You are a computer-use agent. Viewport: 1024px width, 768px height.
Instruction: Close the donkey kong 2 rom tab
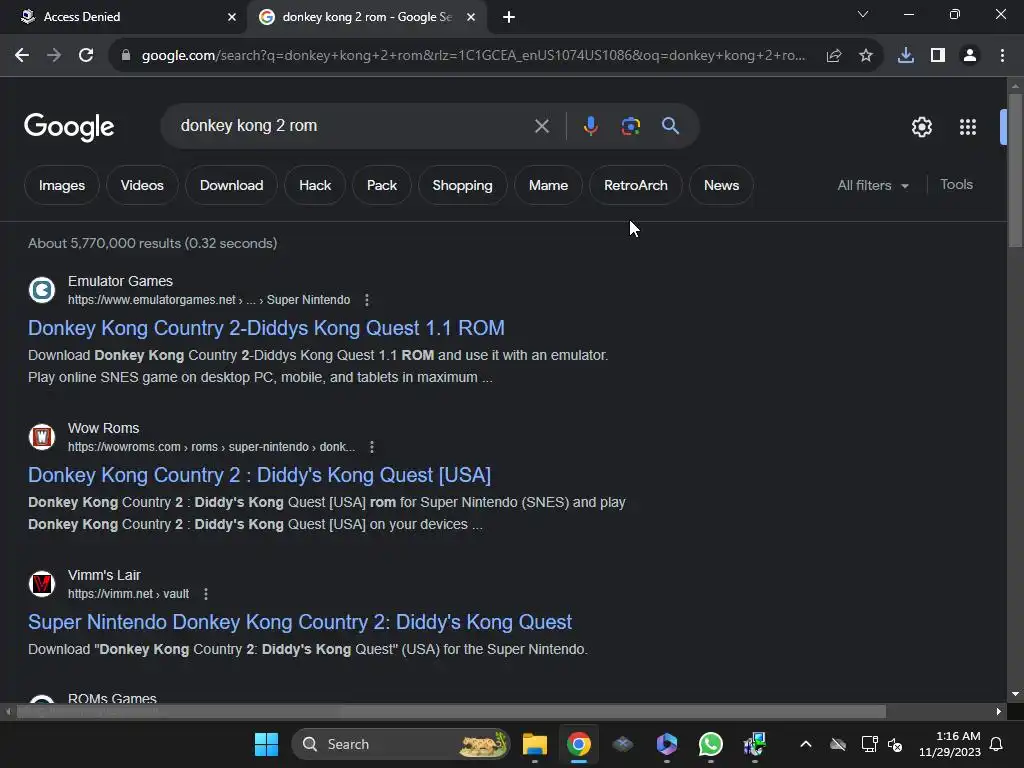tap(471, 17)
